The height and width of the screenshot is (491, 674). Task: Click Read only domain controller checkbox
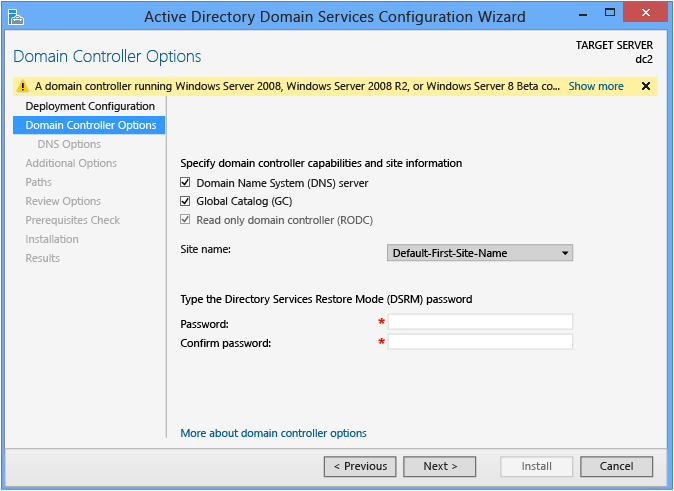pyautogui.click(x=185, y=220)
